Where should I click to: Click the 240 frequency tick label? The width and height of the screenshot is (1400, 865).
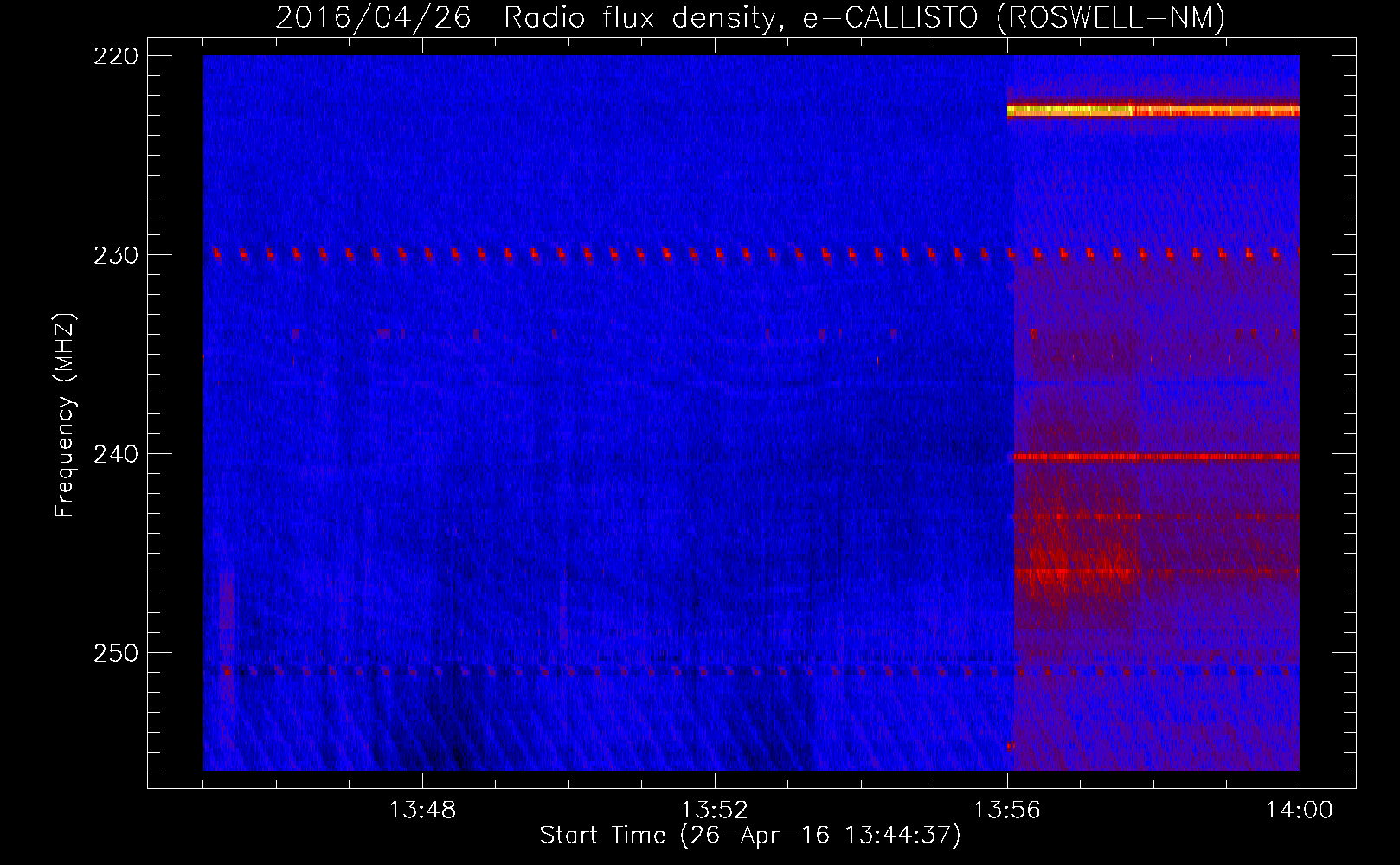[x=116, y=454]
